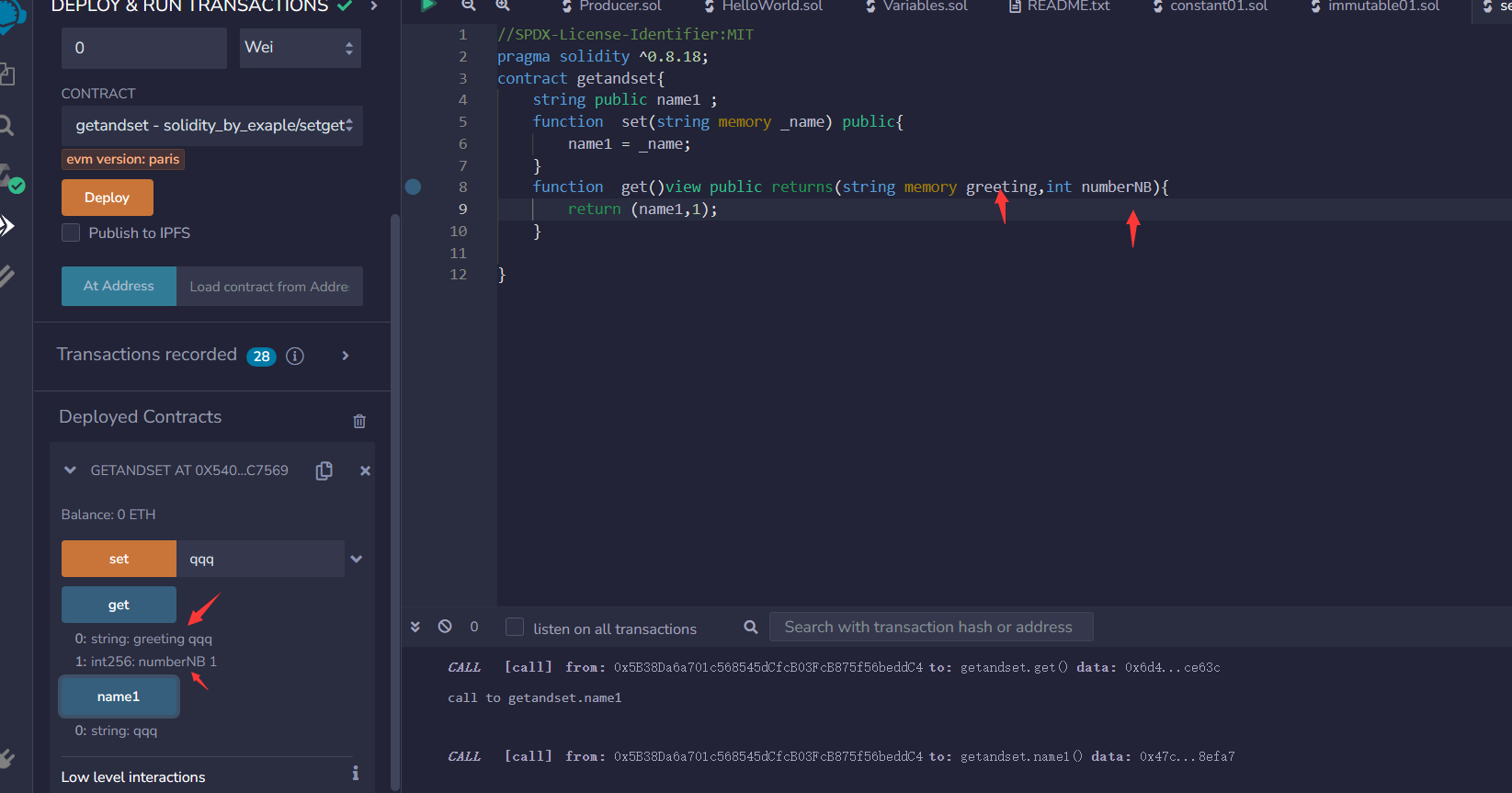Click the zoom in magnifier icon
Screen dimensions: 1512x793
503,5
